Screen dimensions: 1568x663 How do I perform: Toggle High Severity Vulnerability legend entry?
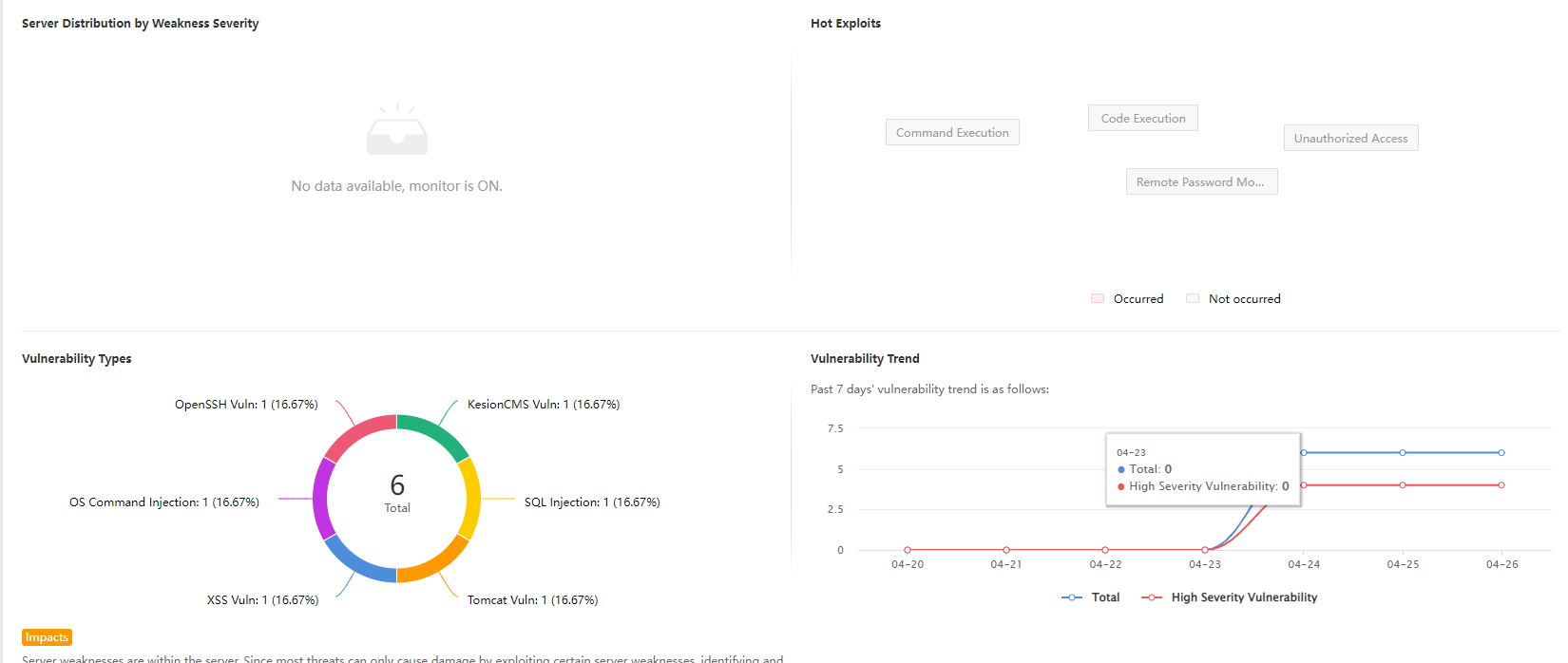point(1230,597)
